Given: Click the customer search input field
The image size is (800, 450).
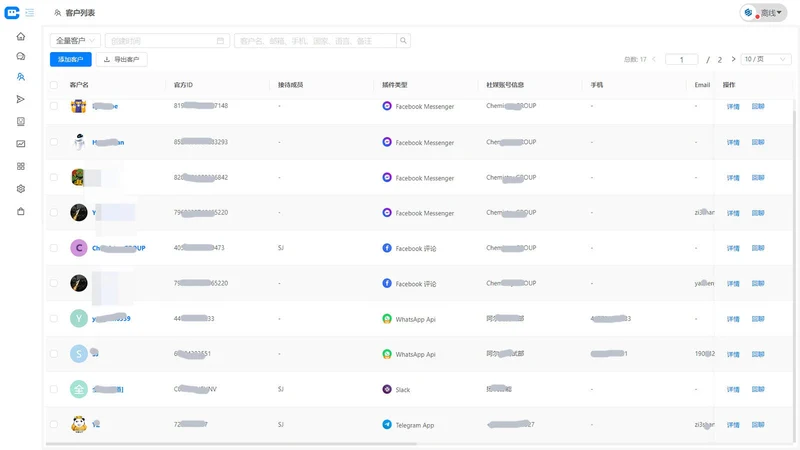Looking at the screenshot, I should pyautogui.click(x=315, y=41).
